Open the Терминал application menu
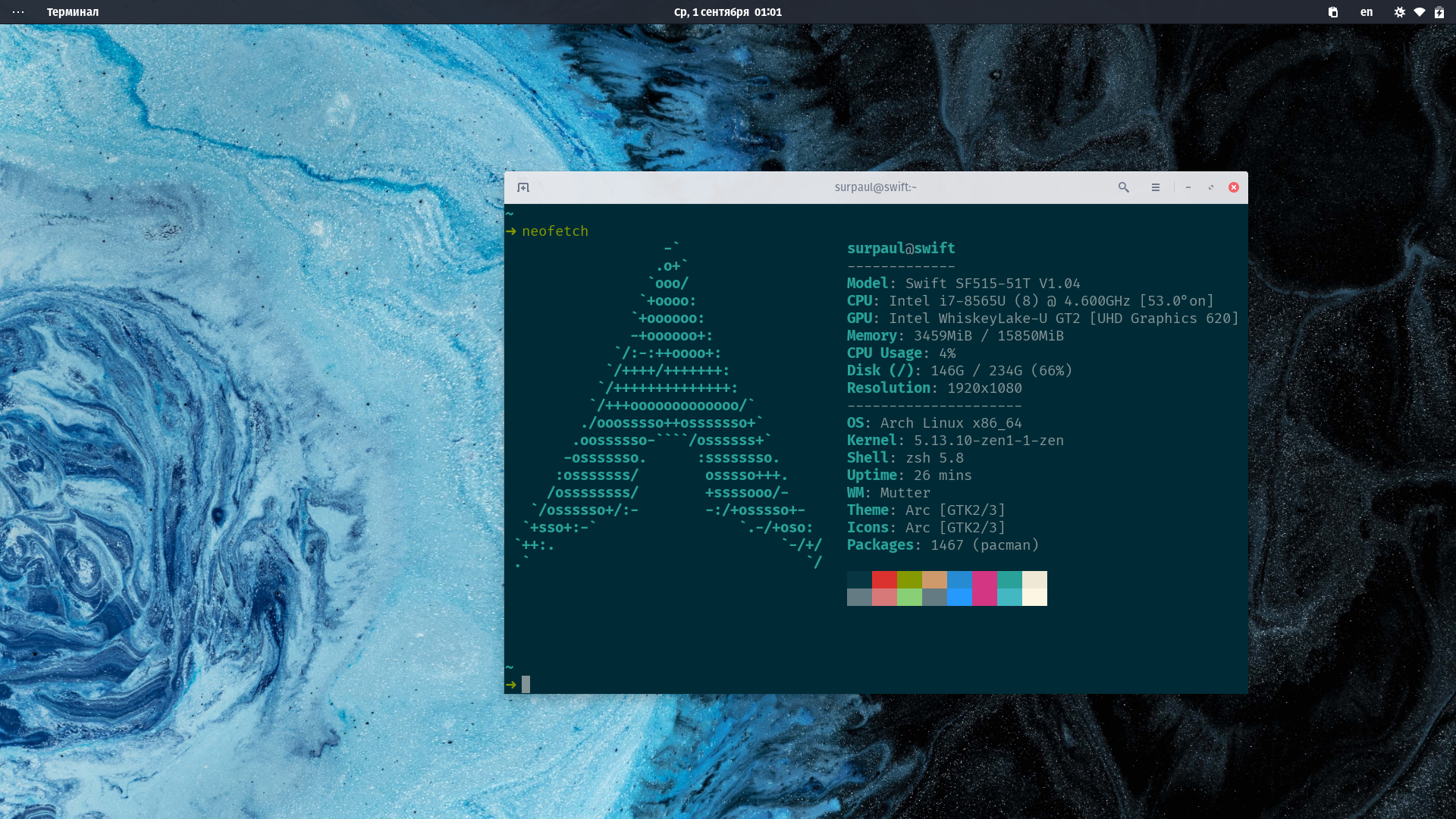 pyautogui.click(x=73, y=12)
